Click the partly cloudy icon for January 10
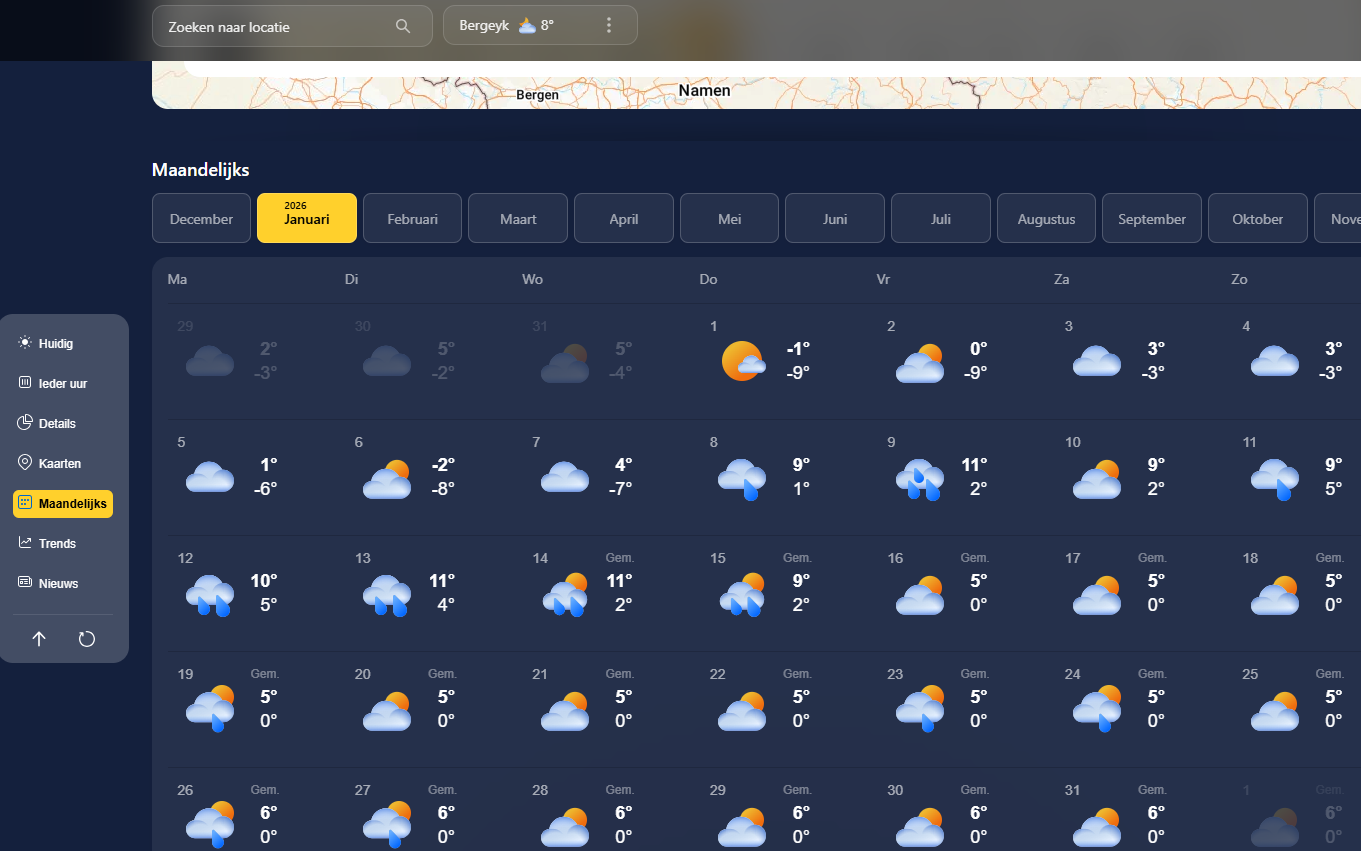Viewport: 1361px width, 851px height. pos(1097,479)
